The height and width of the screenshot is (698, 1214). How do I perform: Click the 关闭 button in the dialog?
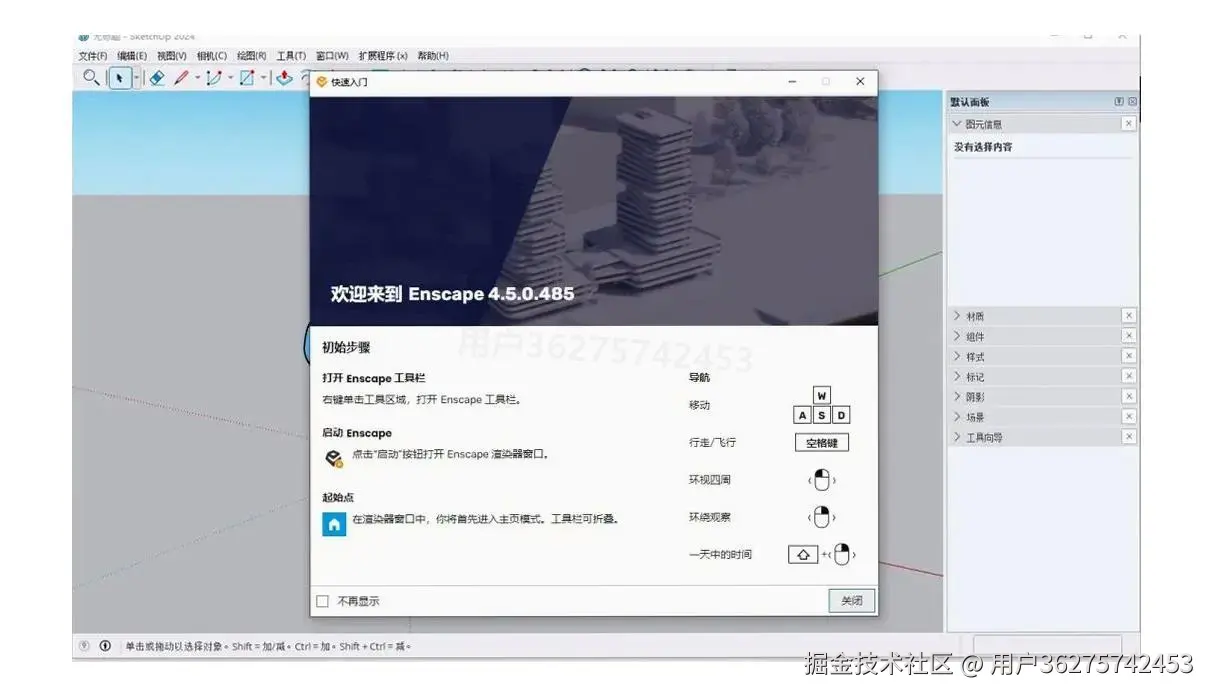851,601
